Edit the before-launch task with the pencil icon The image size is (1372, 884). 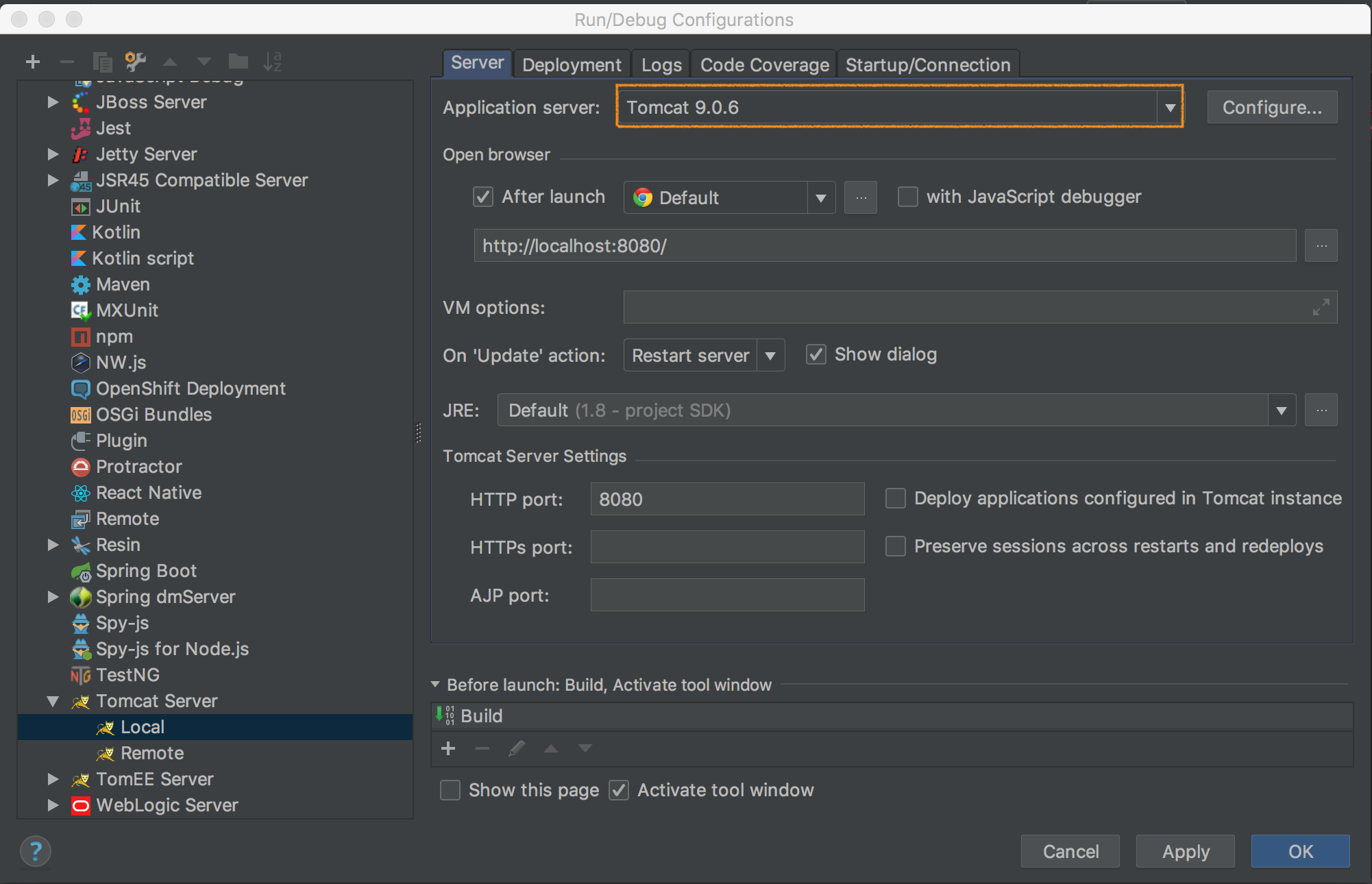(x=517, y=748)
